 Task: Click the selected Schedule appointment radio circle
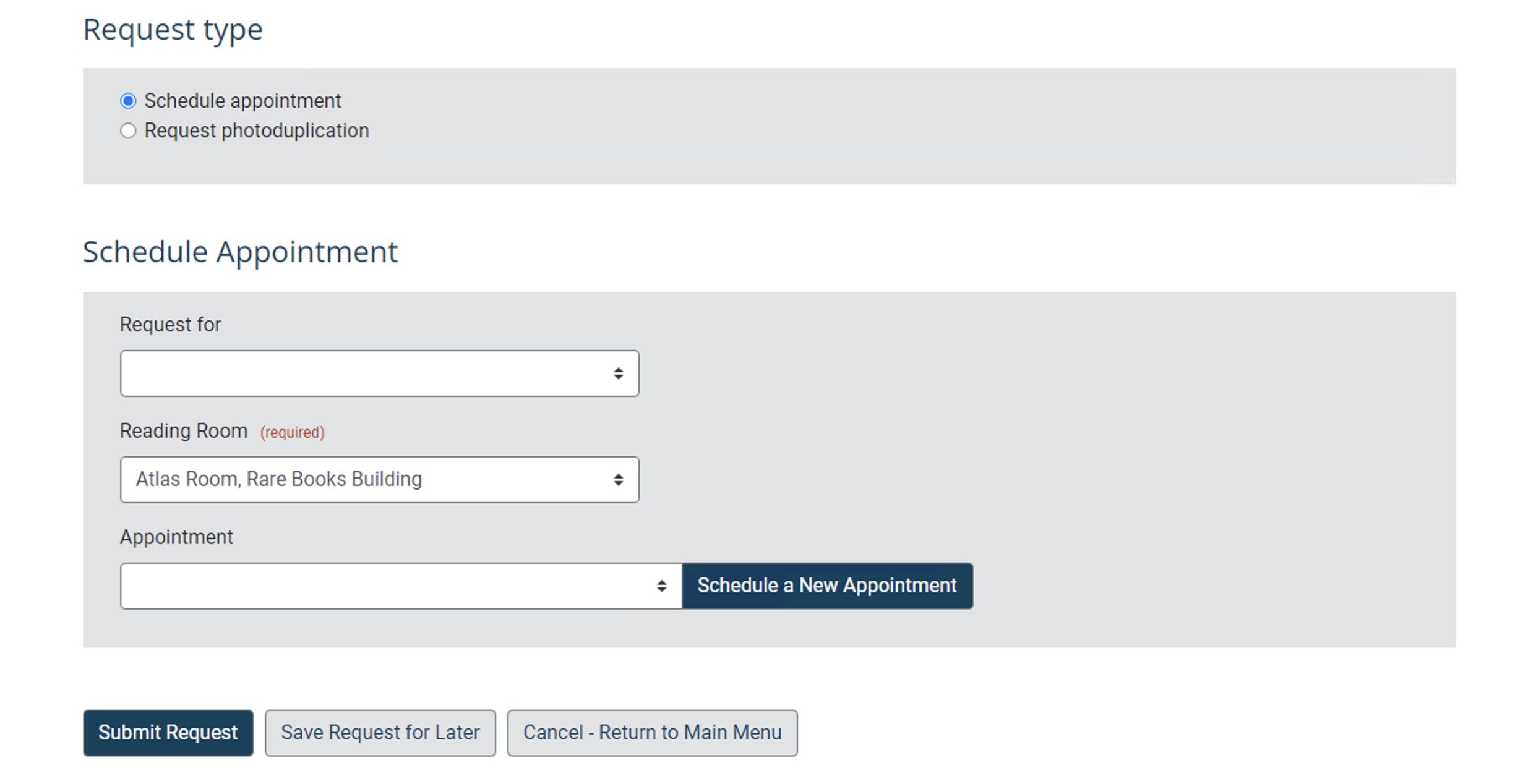[x=128, y=100]
